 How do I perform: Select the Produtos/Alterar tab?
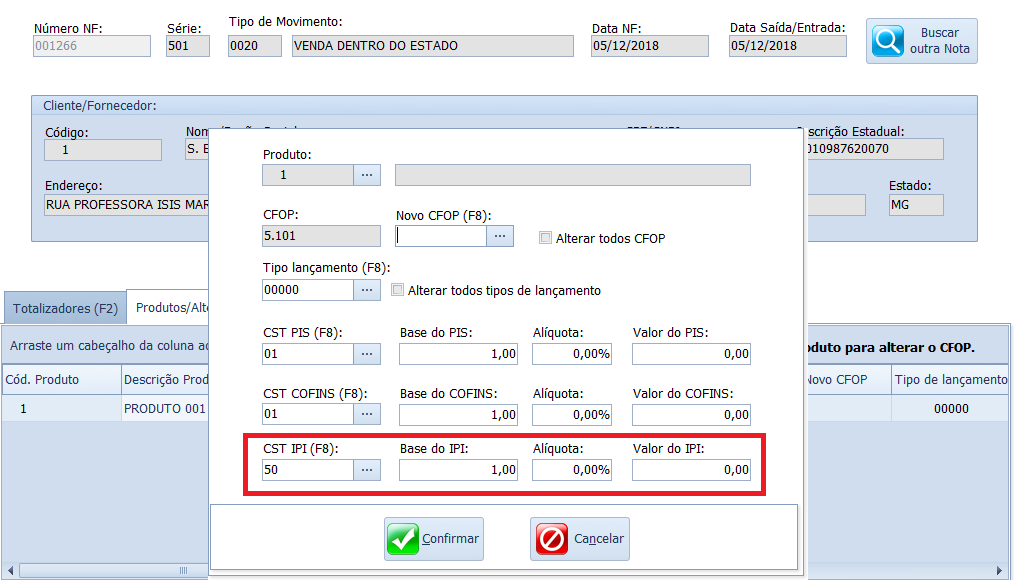170,308
